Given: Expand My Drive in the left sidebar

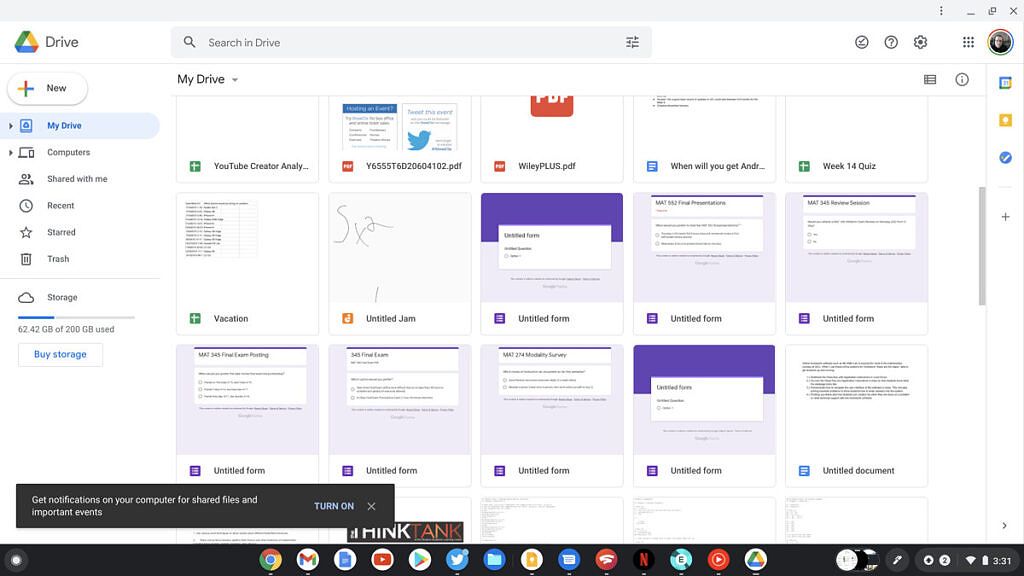Looking at the screenshot, I should click(x=10, y=125).
